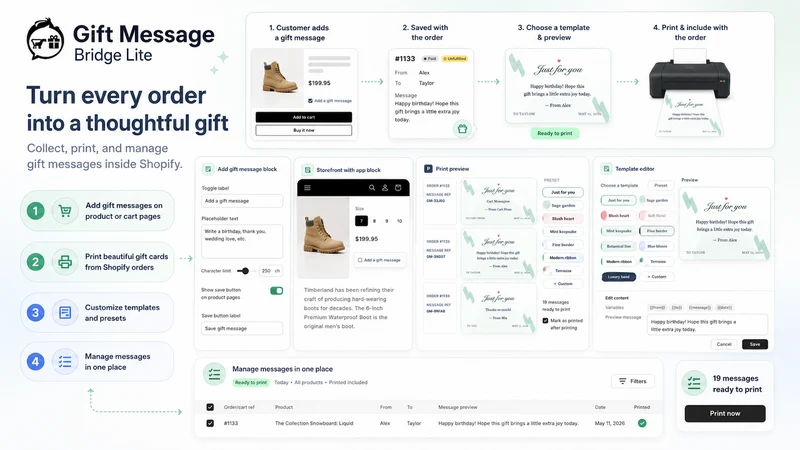The width and height of the screenshot is (800, 450).
Task: Click the Print preview panel P icon
Action: pos(428,169)
